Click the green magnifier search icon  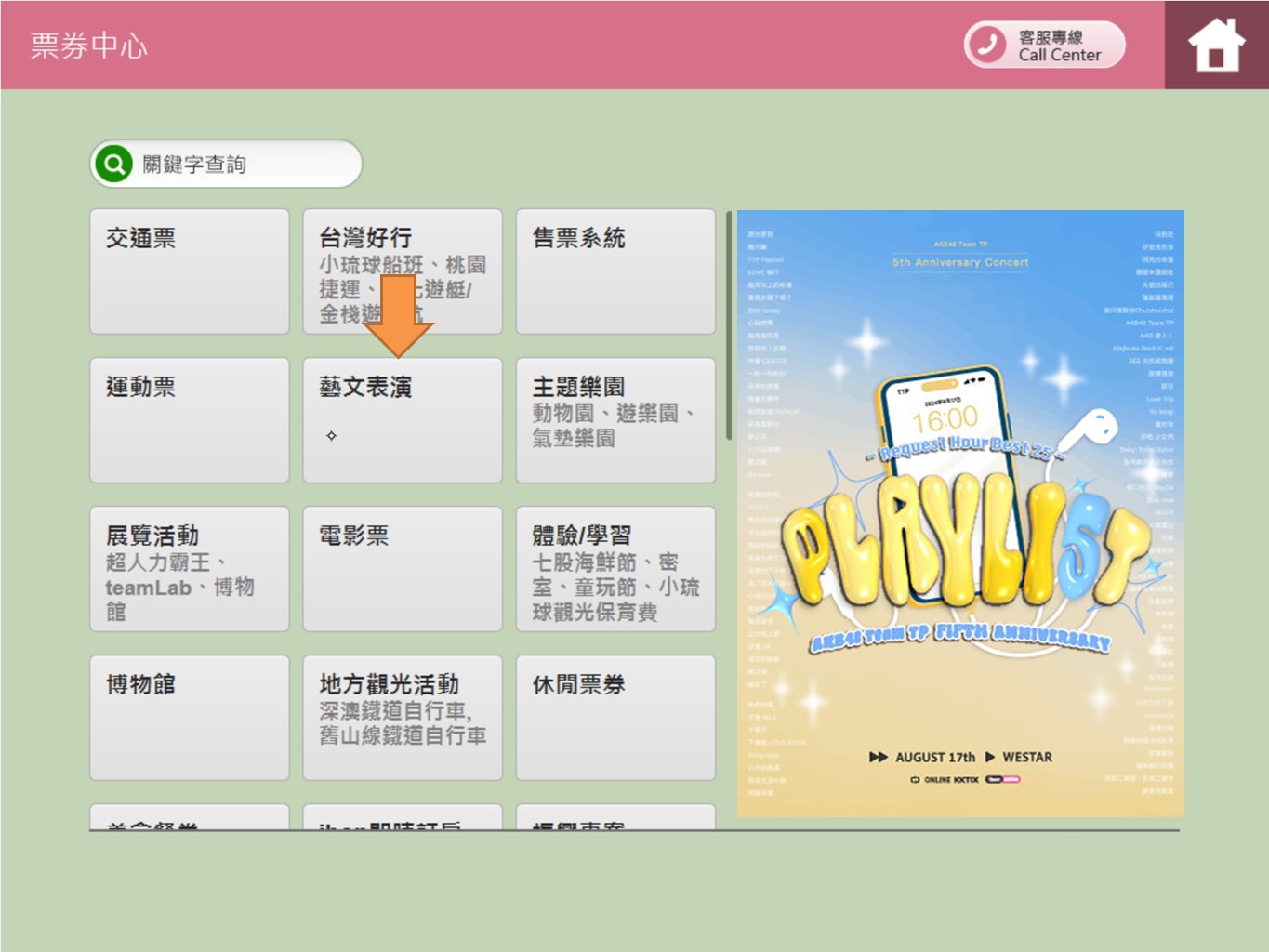(113, 165)
